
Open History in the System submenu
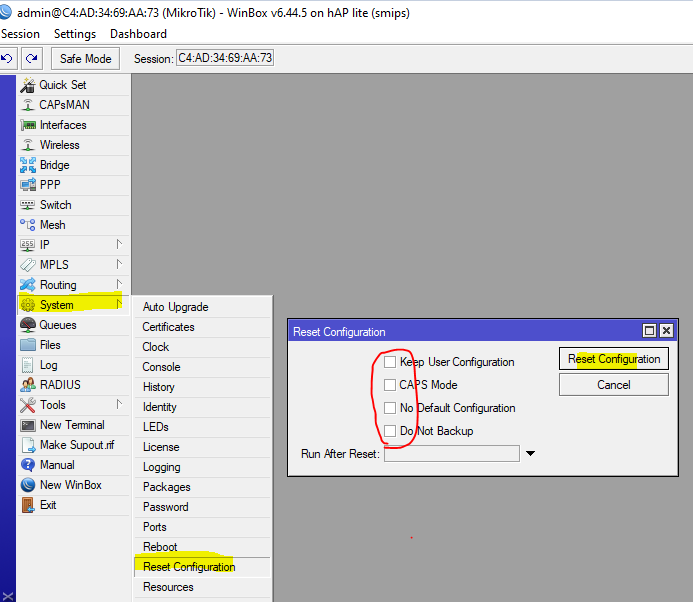[202, 387]
